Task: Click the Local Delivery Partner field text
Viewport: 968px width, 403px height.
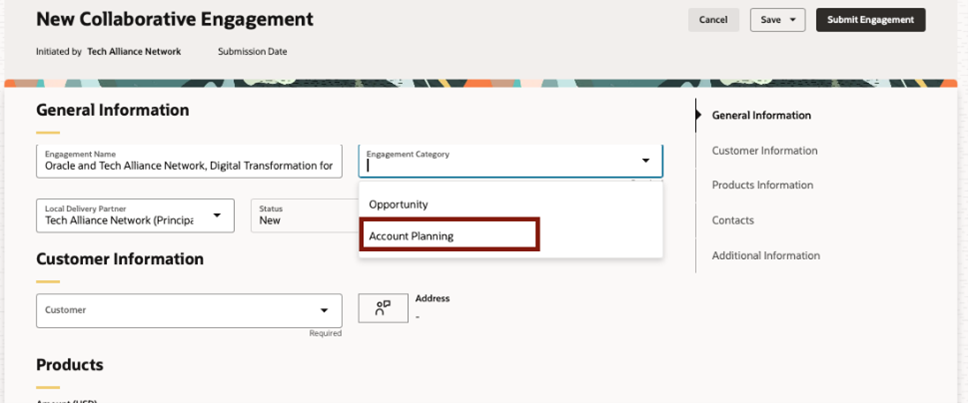Action: (x=120, y=219)
